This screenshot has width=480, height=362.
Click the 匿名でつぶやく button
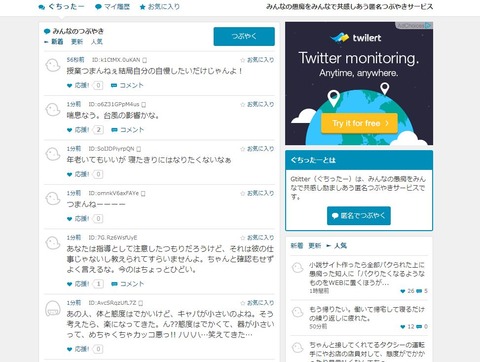359,216
